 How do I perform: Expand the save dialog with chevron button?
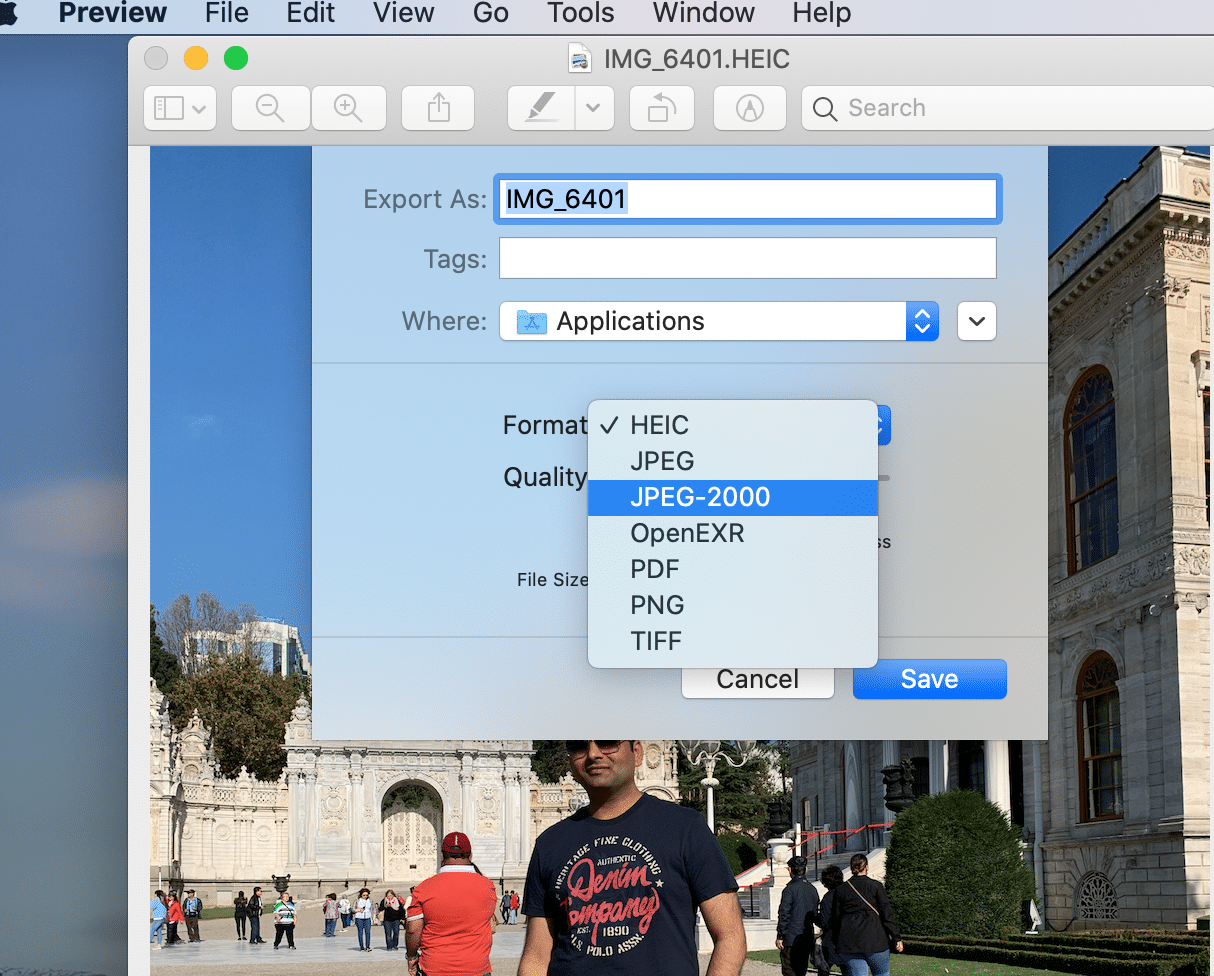tap(977, 321)
